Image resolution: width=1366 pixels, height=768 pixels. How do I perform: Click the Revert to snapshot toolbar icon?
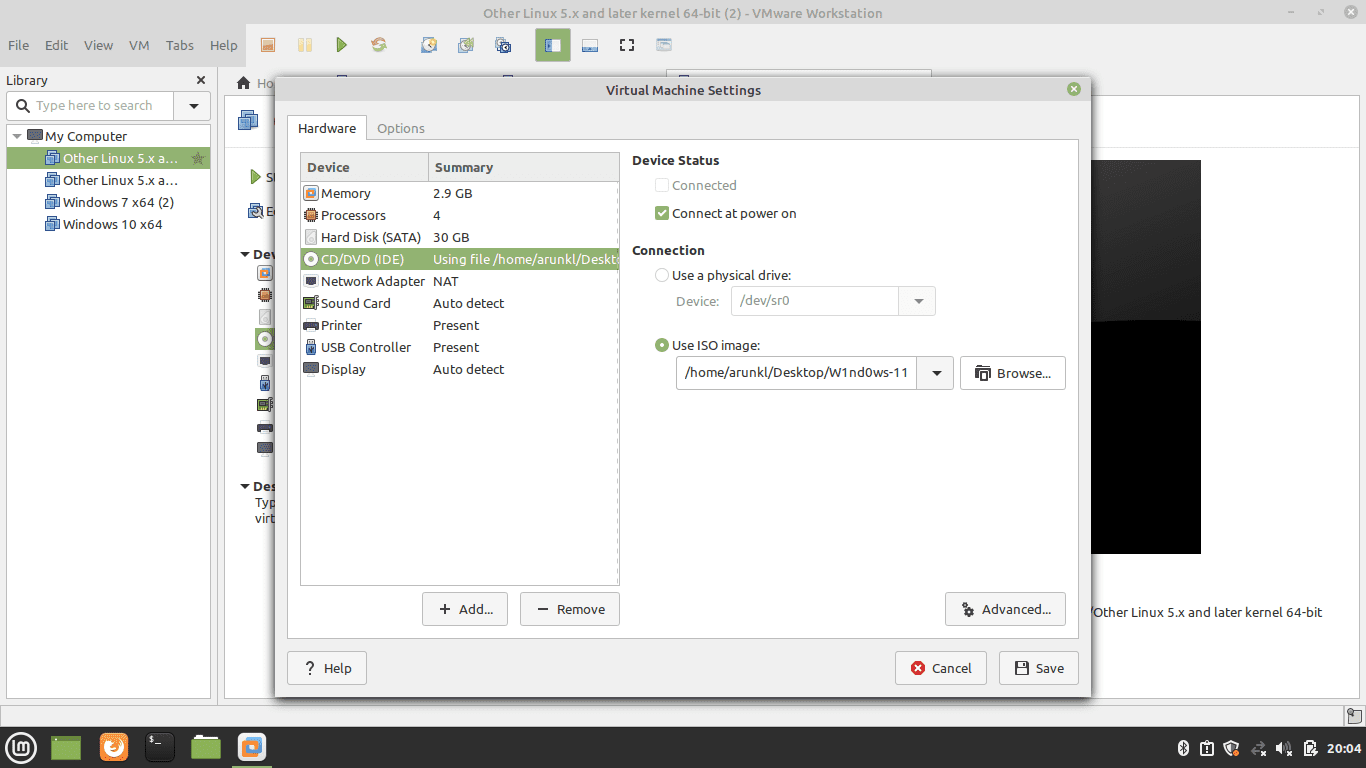pos(466,45)
